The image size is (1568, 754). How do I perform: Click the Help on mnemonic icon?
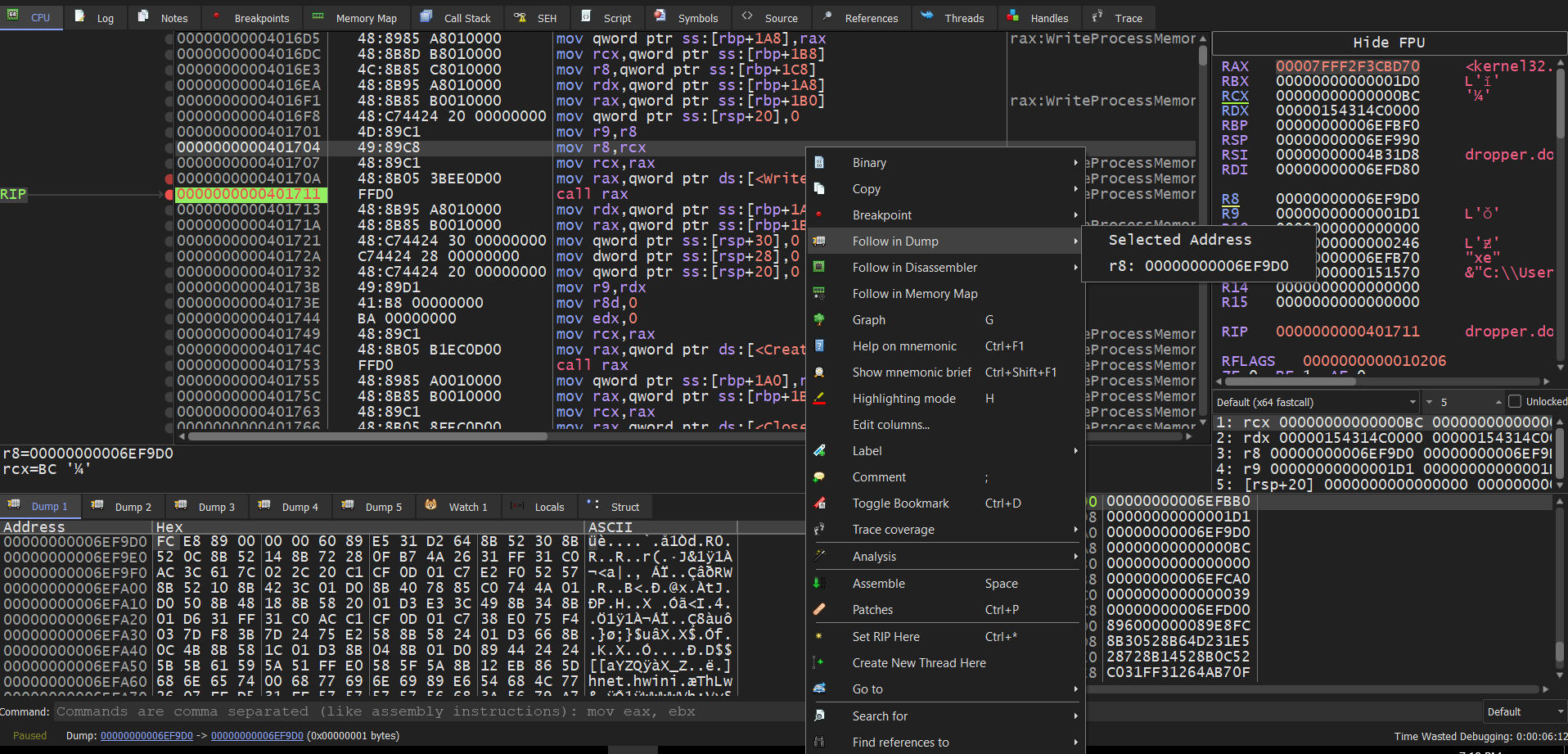[x=819, y=346]
